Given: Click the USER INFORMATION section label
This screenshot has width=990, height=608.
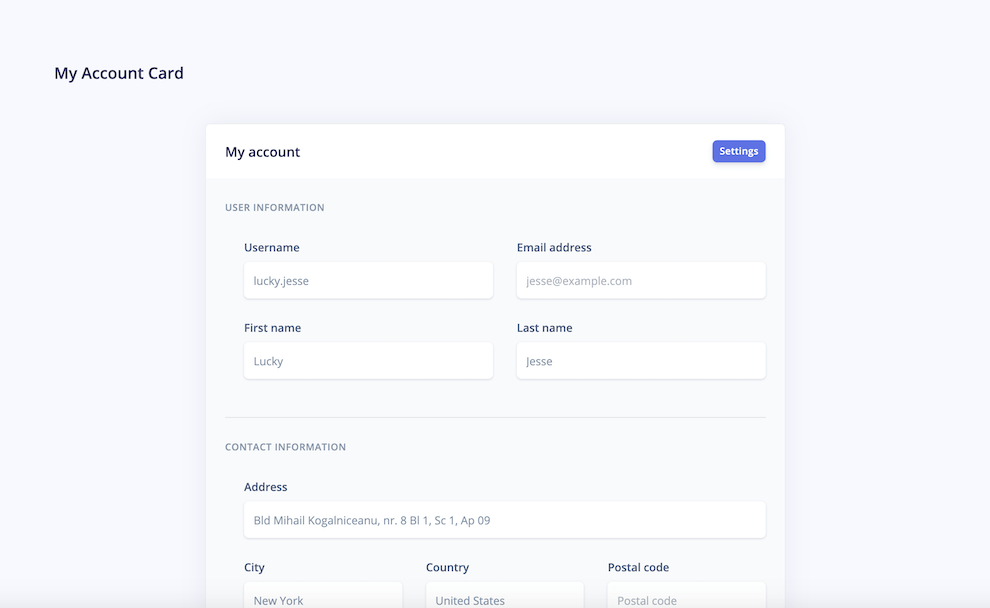Looking at the screenshot, I should [275, 207].
